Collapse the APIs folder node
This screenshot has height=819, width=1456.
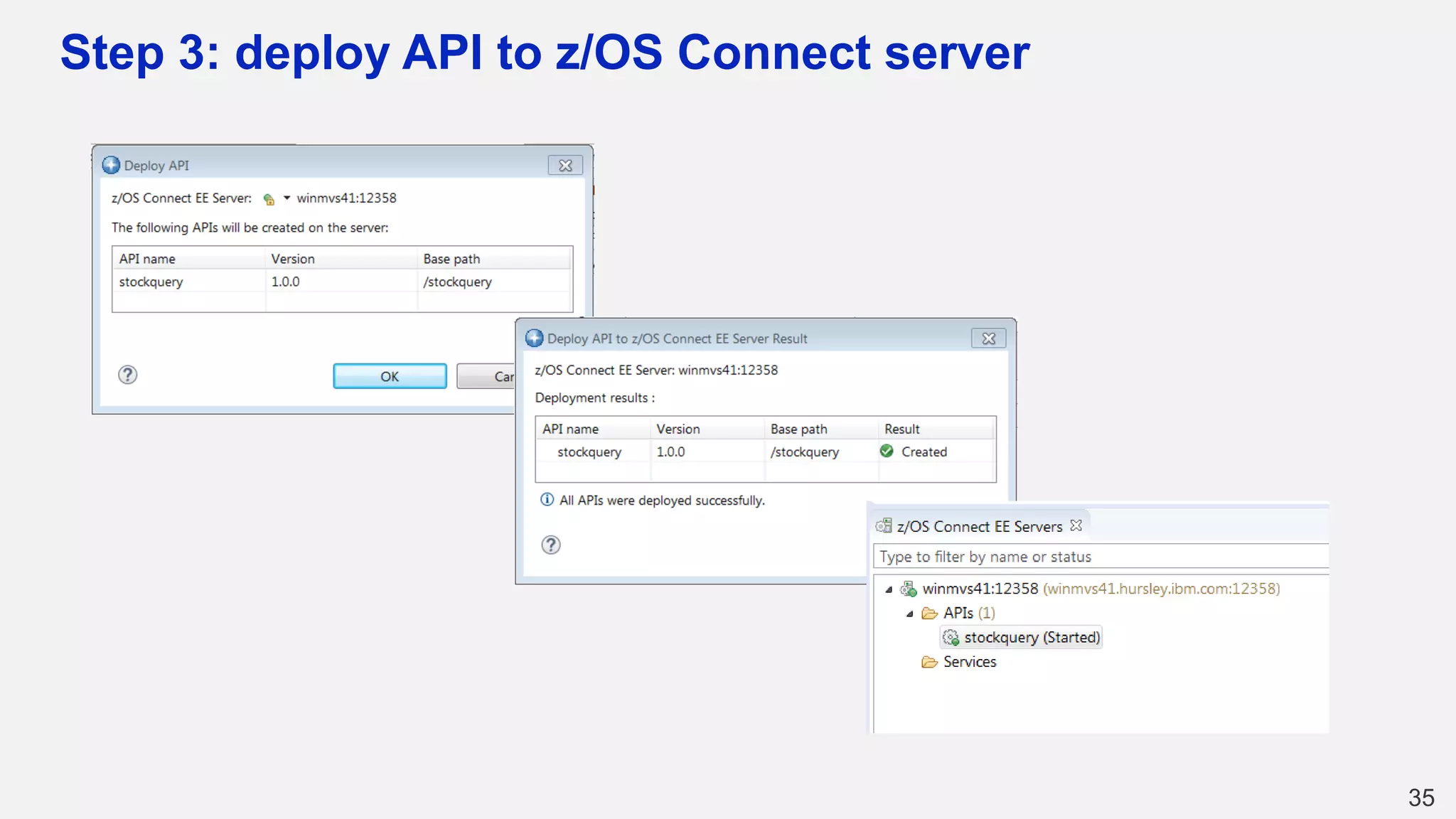point(910,614)
